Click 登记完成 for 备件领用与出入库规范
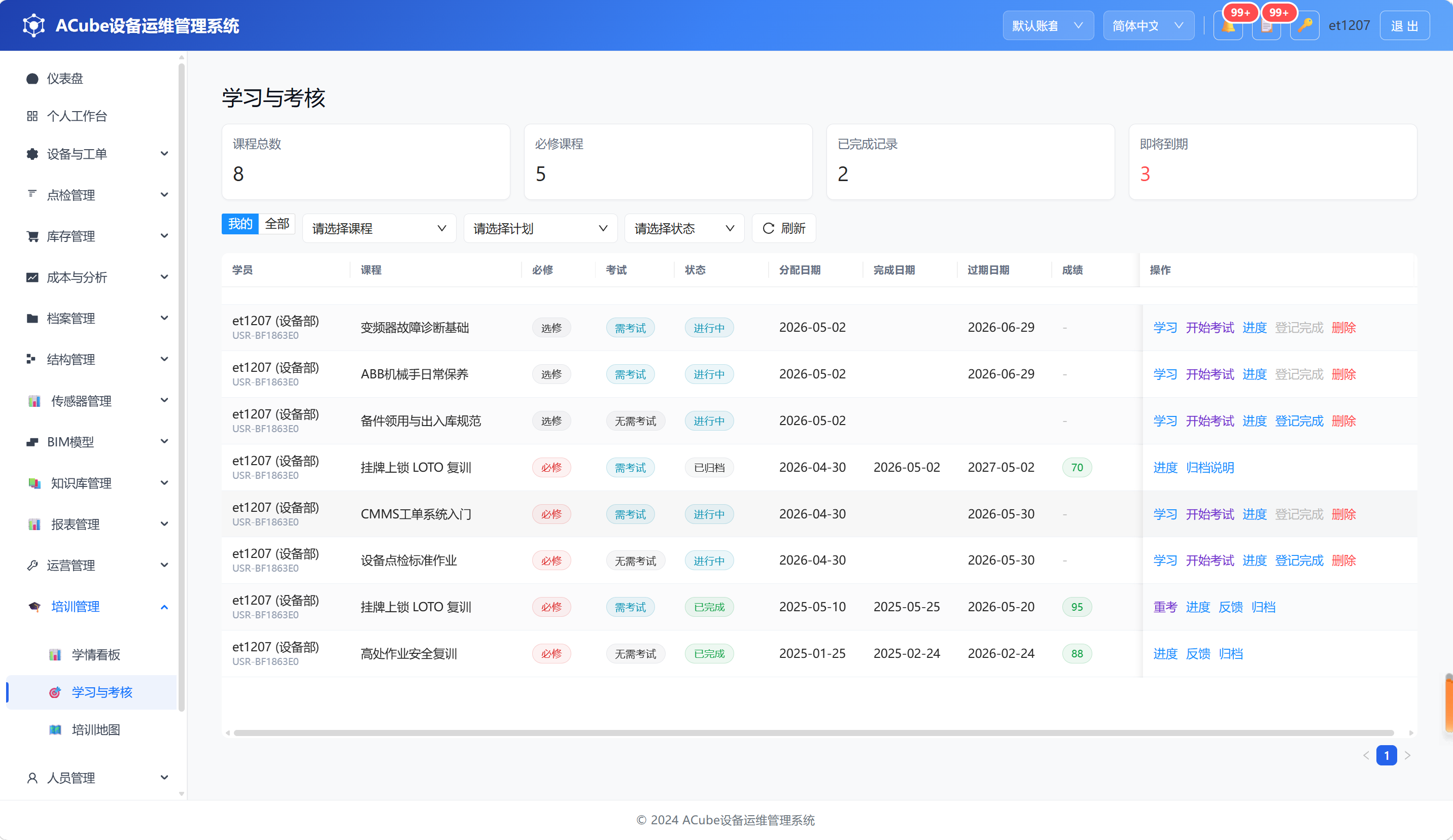Viewport: 1453px width, 840px height. [1298, 421]
